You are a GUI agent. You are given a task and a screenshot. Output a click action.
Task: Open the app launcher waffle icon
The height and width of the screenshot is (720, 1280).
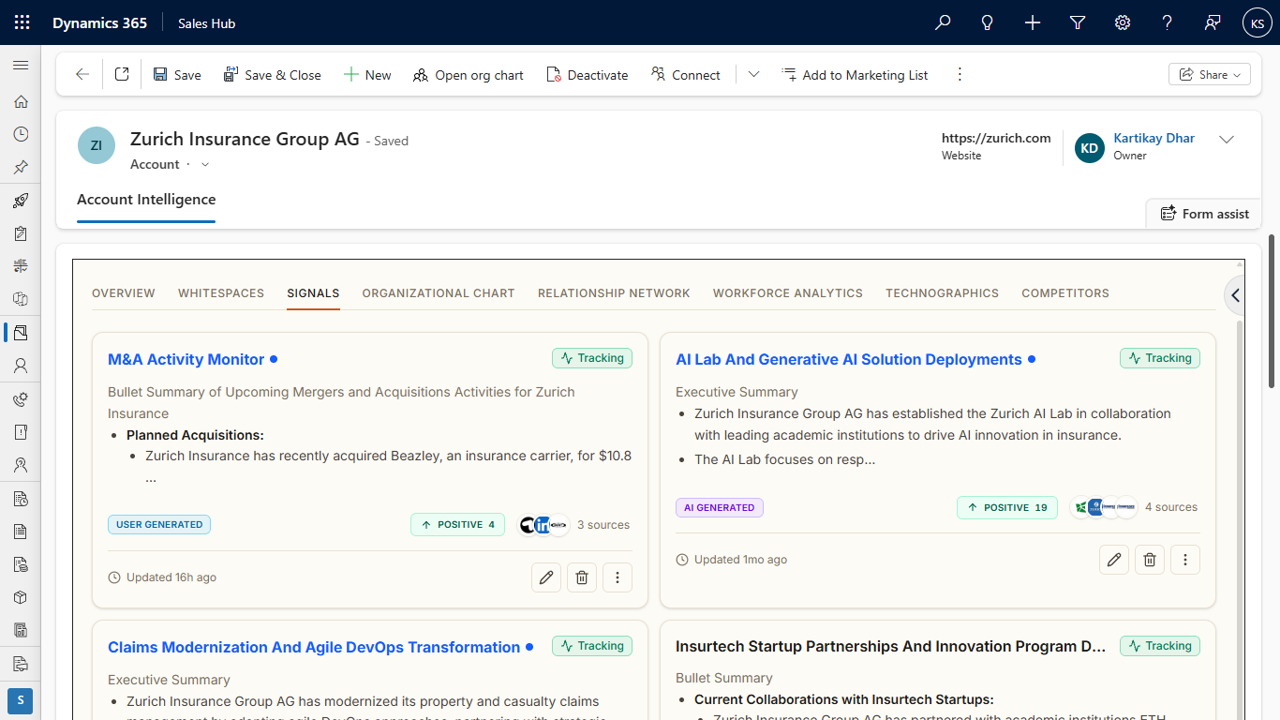click(22, 22)
